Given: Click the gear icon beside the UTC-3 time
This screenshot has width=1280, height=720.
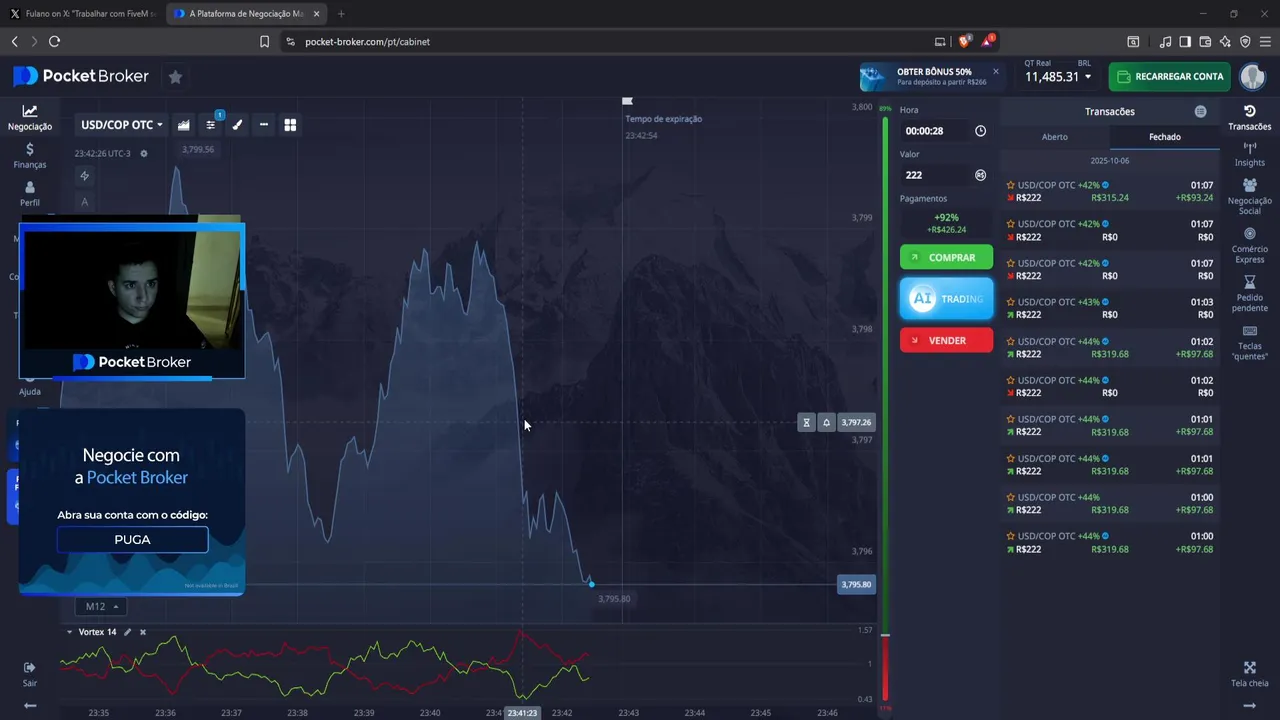Looking at the screenshot, I should click(144, 154).
